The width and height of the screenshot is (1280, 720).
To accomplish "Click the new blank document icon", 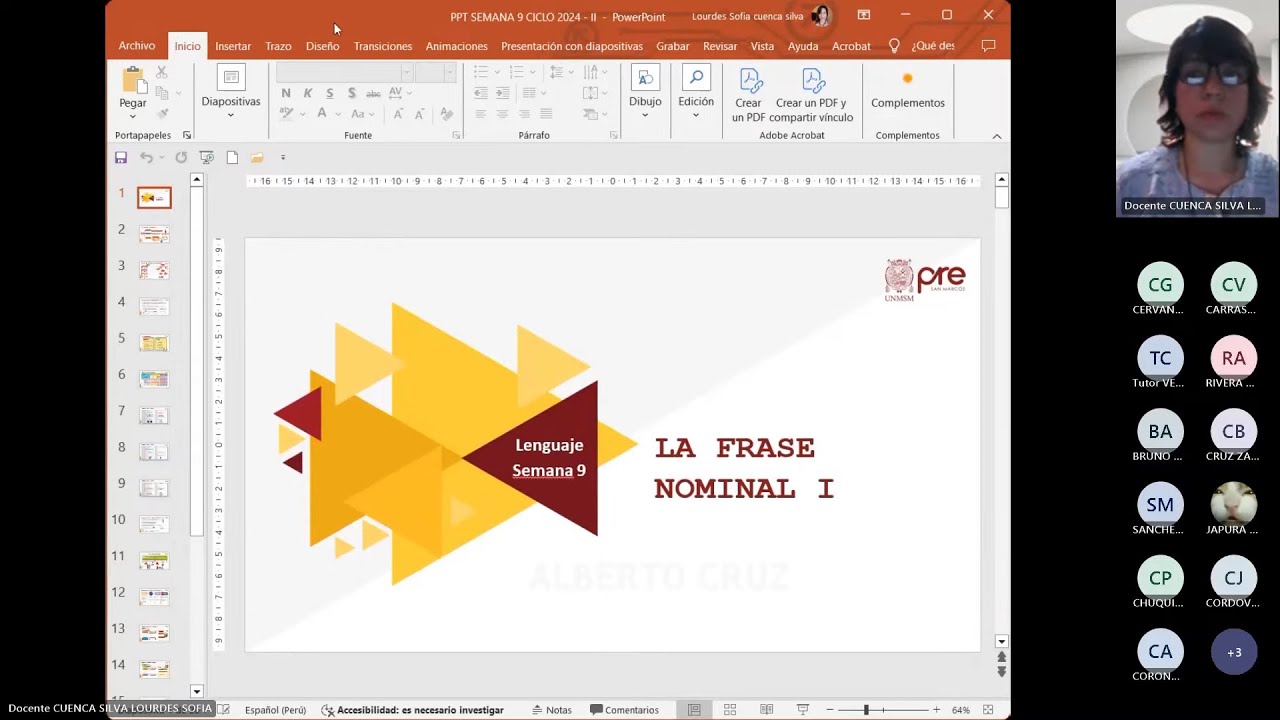I will [x=232, y=157].
